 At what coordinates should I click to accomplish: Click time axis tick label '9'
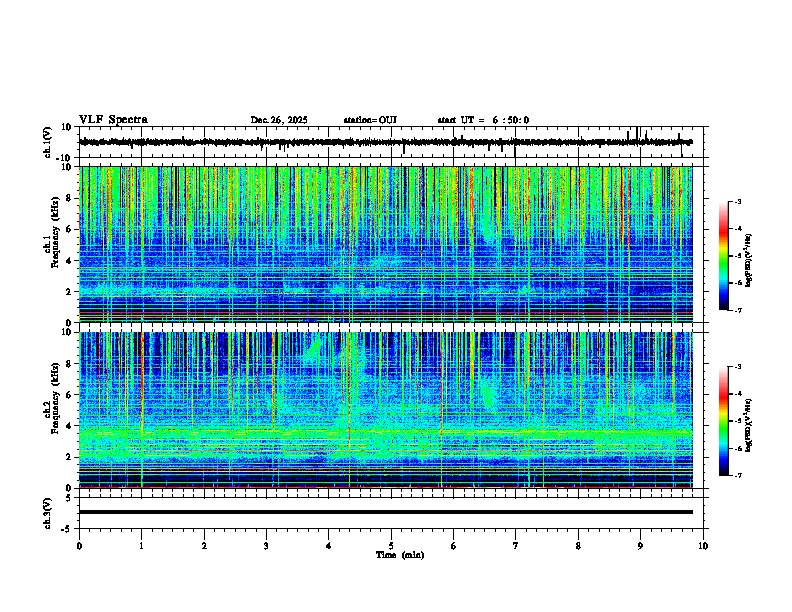point(640,545)
